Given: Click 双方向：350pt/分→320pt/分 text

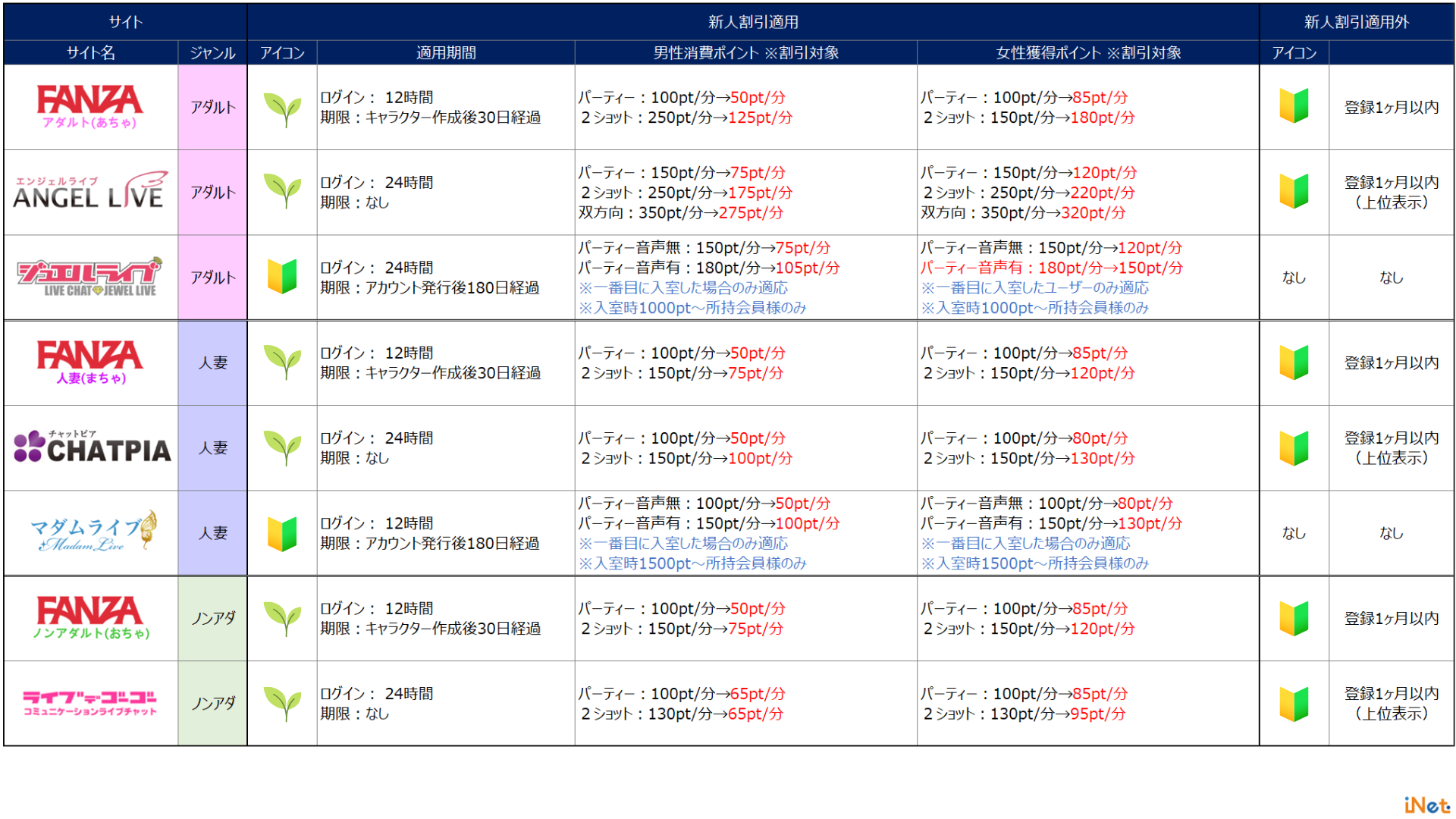Looking at the screenshot, I should [x=1023, y=212].
